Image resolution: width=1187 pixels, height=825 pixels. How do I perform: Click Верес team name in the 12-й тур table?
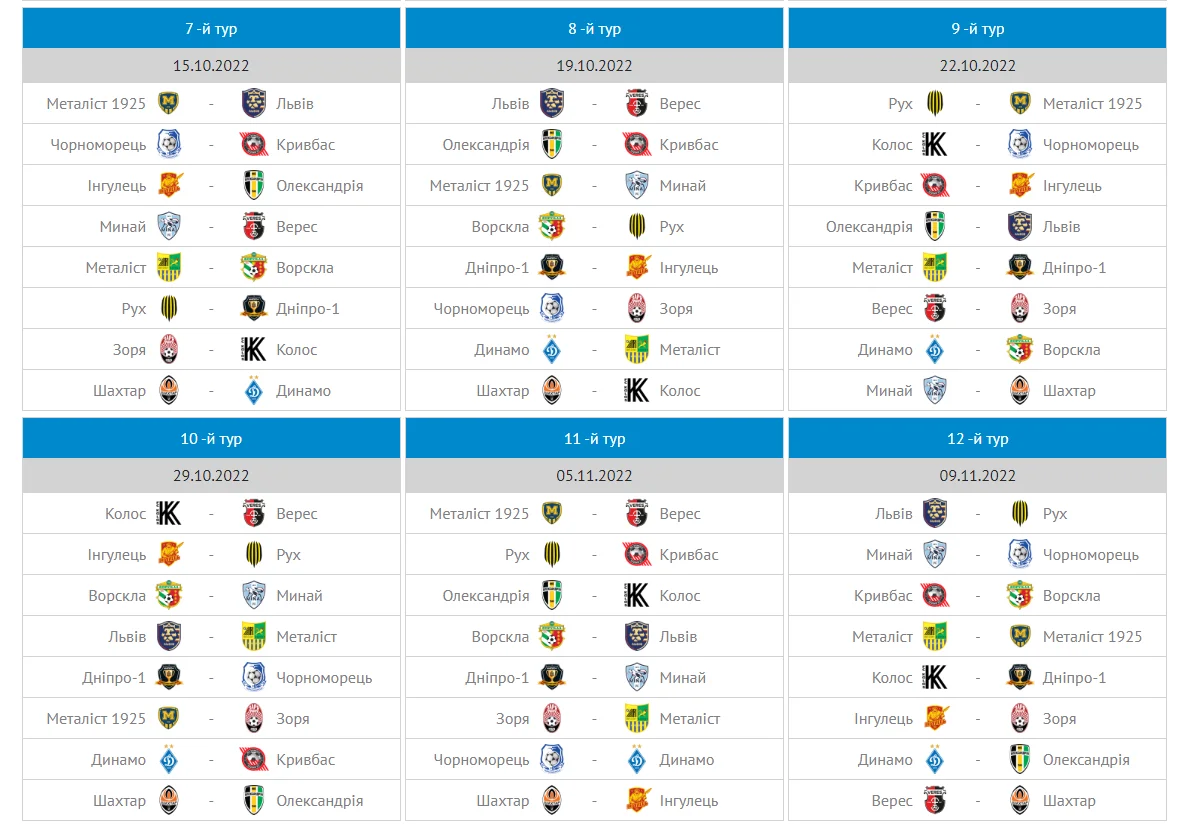891,801
